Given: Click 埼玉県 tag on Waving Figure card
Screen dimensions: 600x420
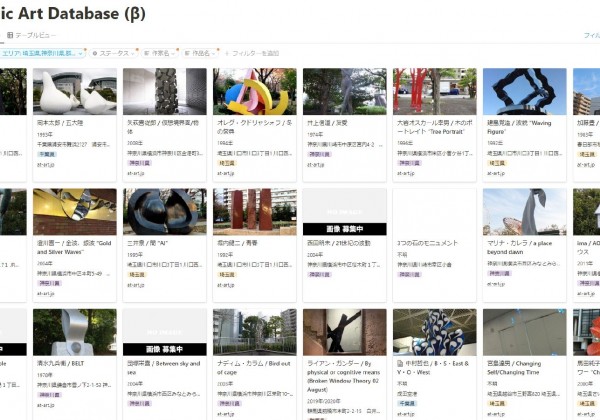Looking at the screenshot, I should point(497,163).
